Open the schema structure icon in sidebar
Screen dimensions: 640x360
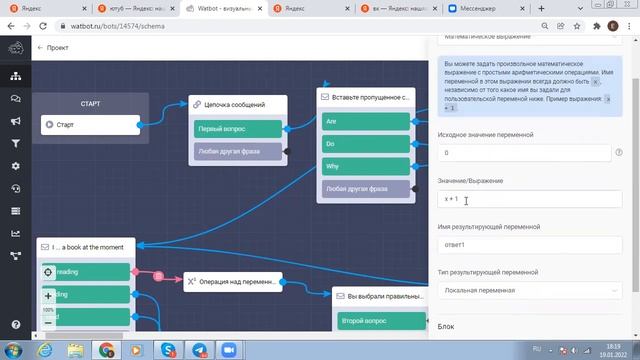click(x=16, y=76)
